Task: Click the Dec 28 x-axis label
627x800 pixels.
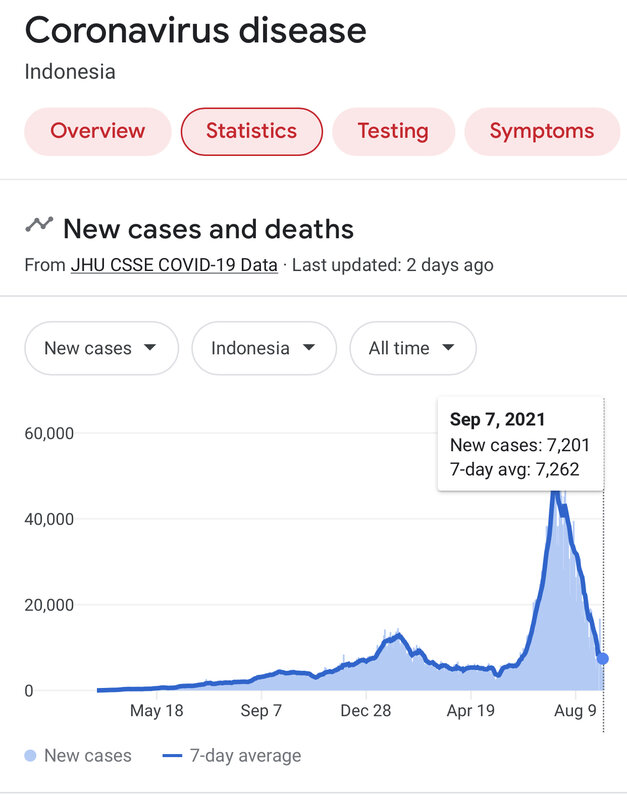Action: tap(365, 711)
